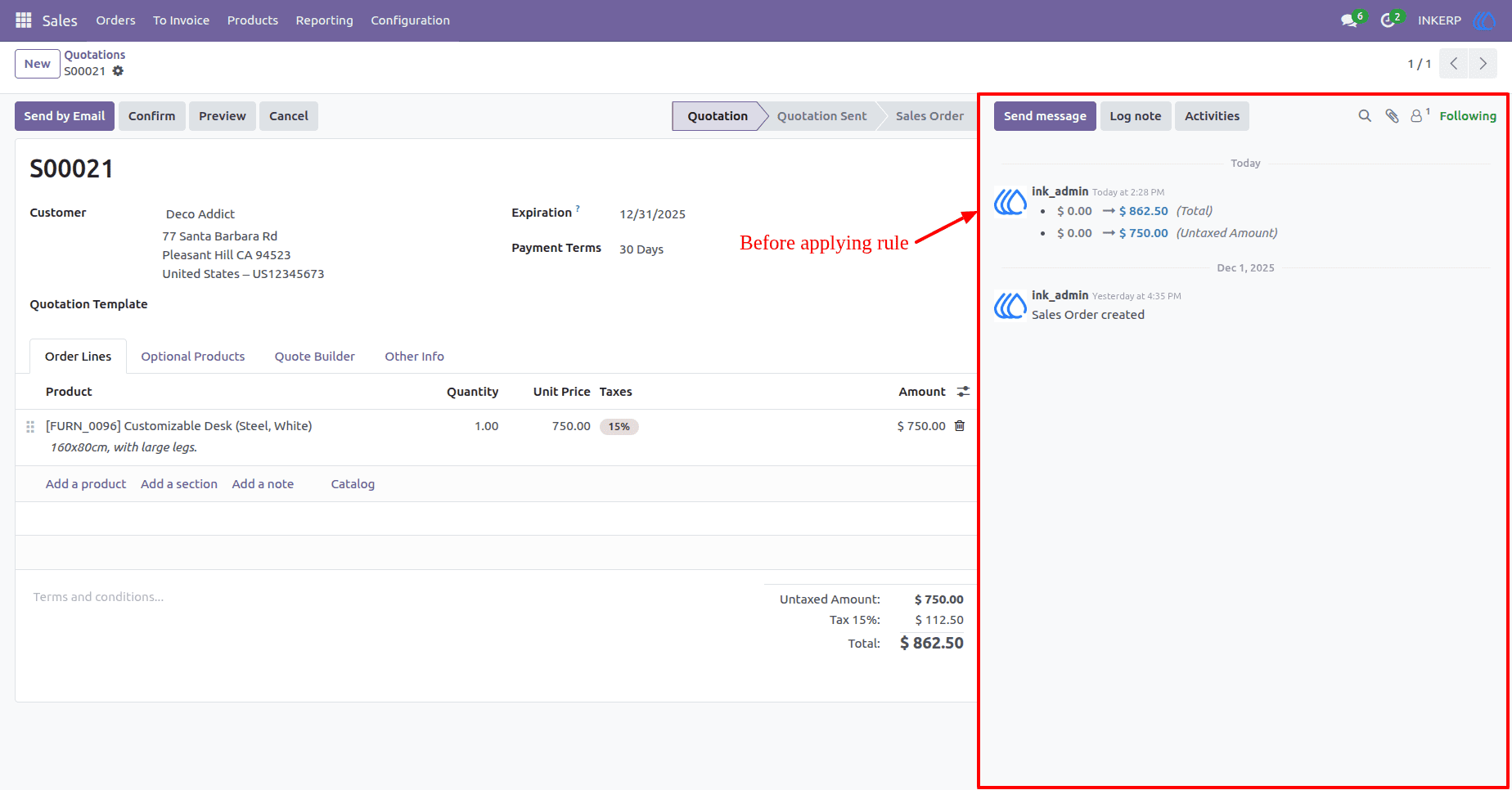
Task: Create a New quotation
Action: point(38,64)
